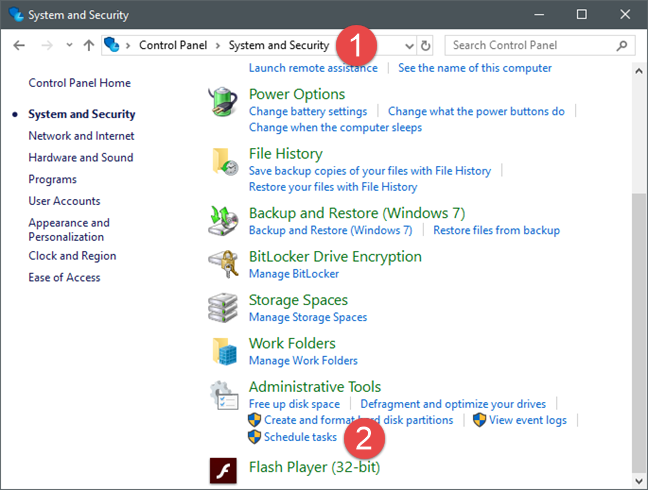This screenshot has width=648, height=490.
Task: Click the Forward arrow button
Action: point(47,45)
